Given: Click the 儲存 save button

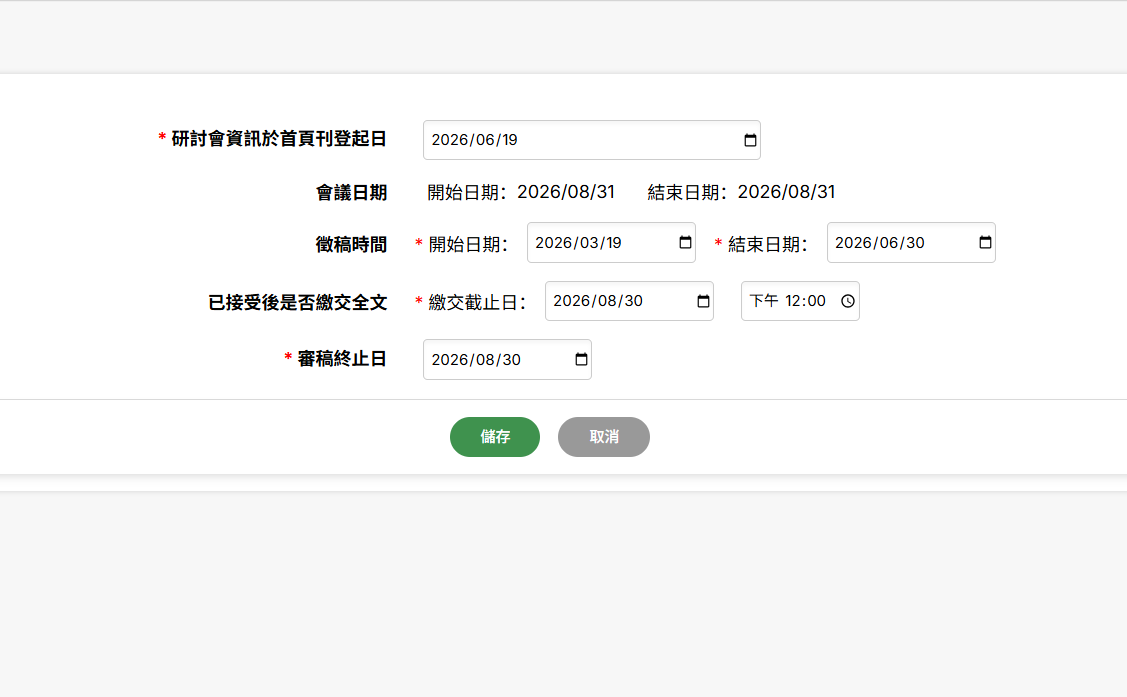Looking at the screenshot, I should click(494, 437).
